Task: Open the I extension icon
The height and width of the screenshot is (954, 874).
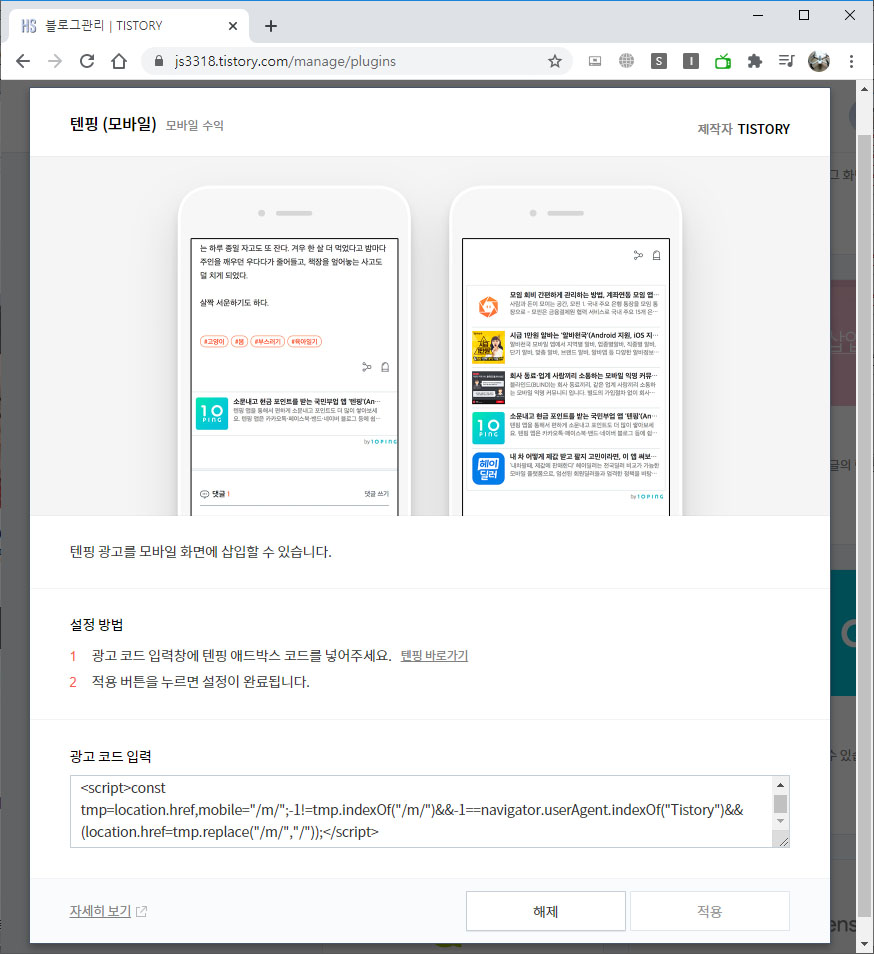Action: pyautogui.click(x=690, y=61)
